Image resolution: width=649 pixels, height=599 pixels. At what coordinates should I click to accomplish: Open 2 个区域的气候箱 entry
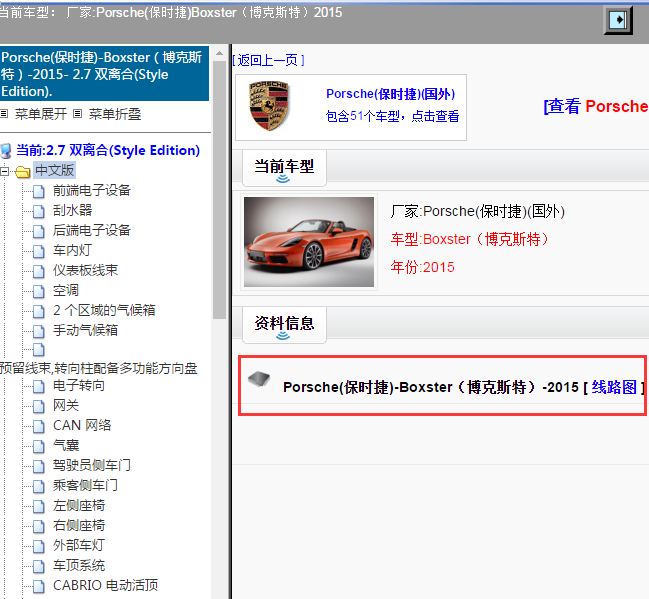tap(104, 310)
